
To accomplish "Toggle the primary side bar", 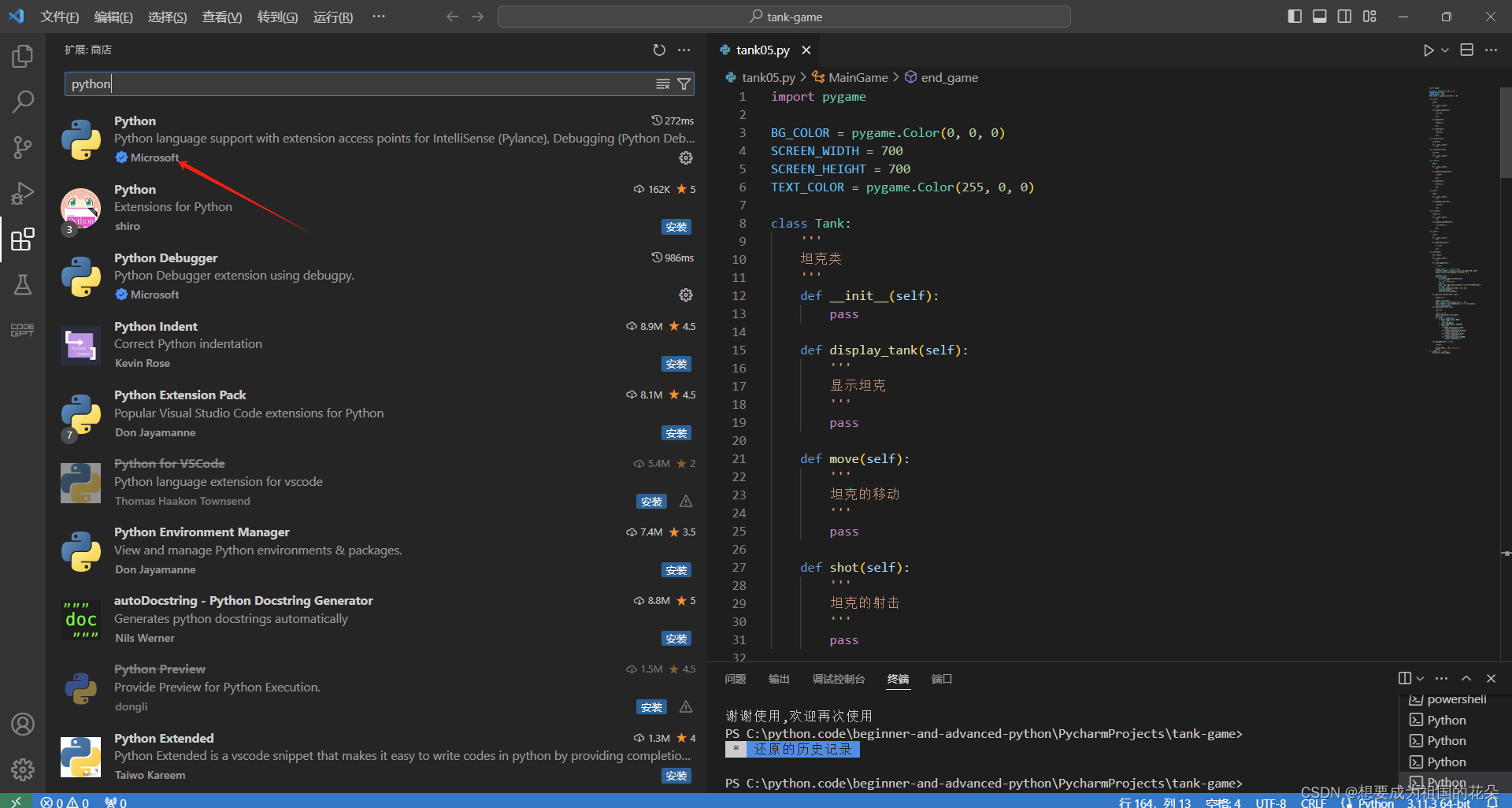I will coord(1295,17).
